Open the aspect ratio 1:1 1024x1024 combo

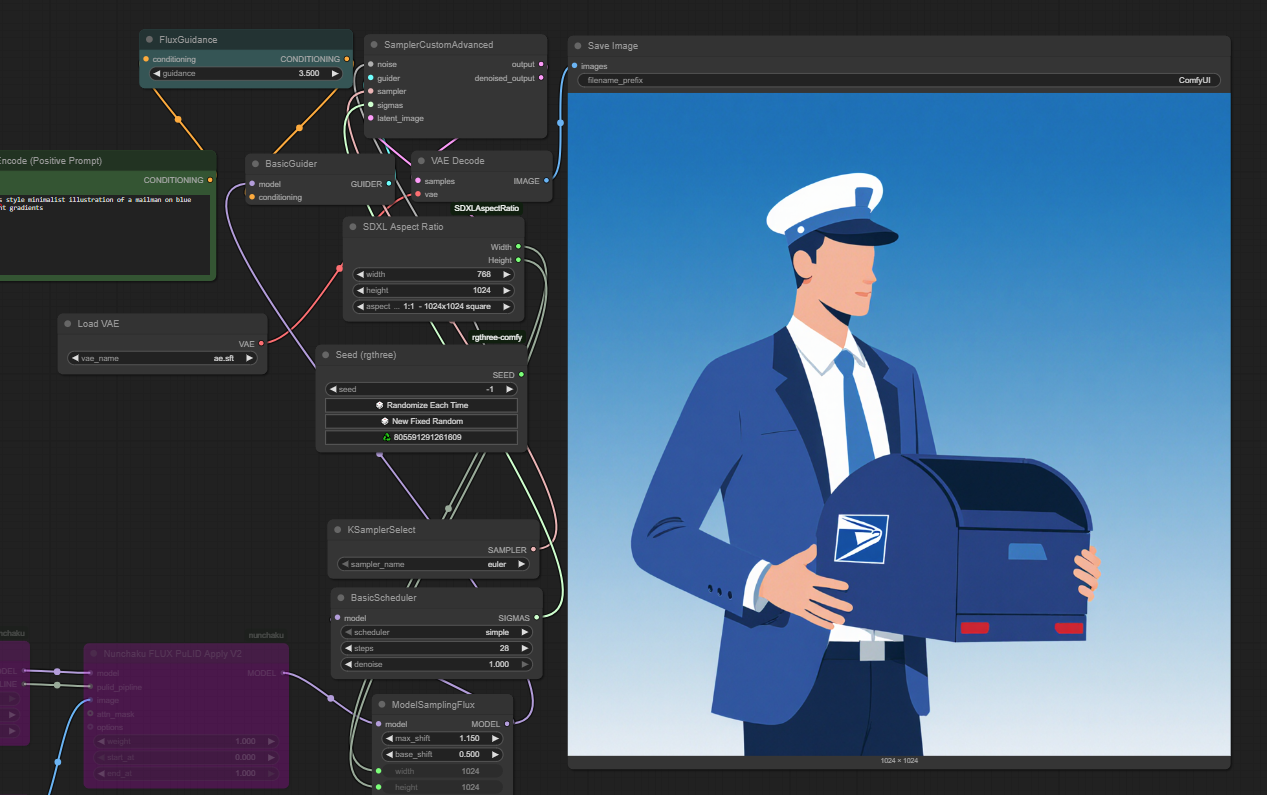(434, 307)
